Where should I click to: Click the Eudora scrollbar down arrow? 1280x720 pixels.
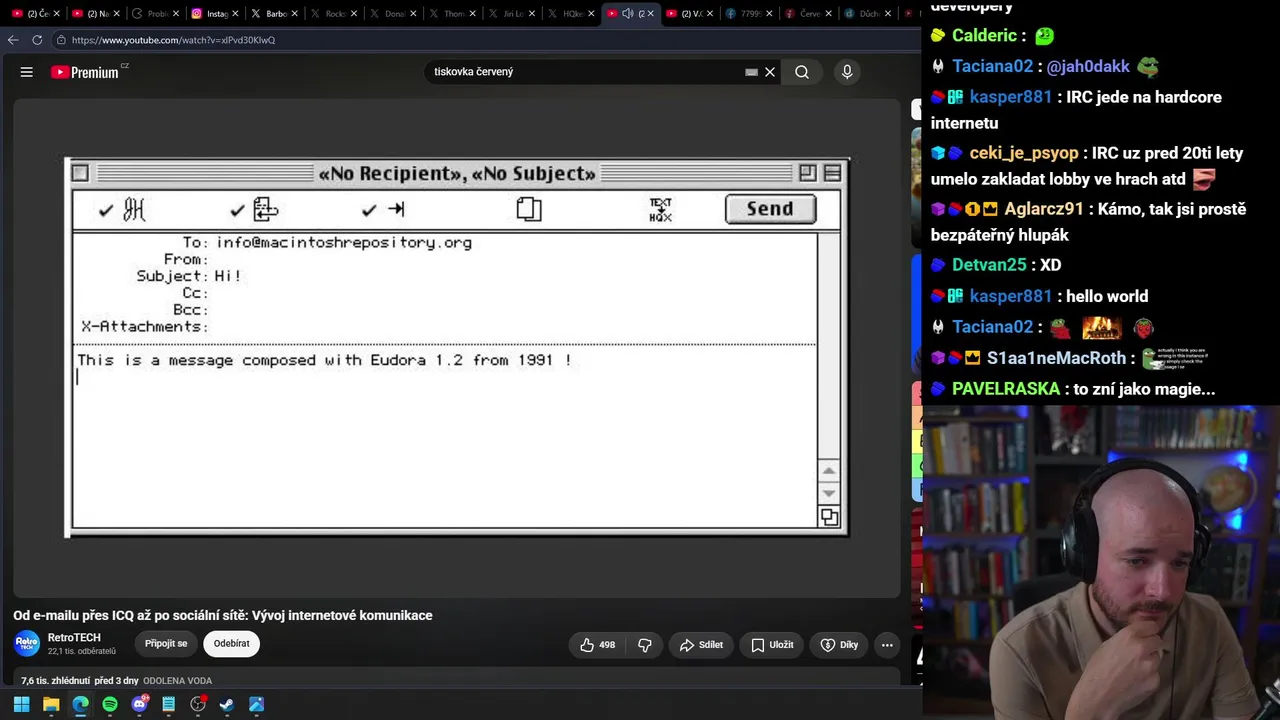pyautogui.click(x=828, y=493)
